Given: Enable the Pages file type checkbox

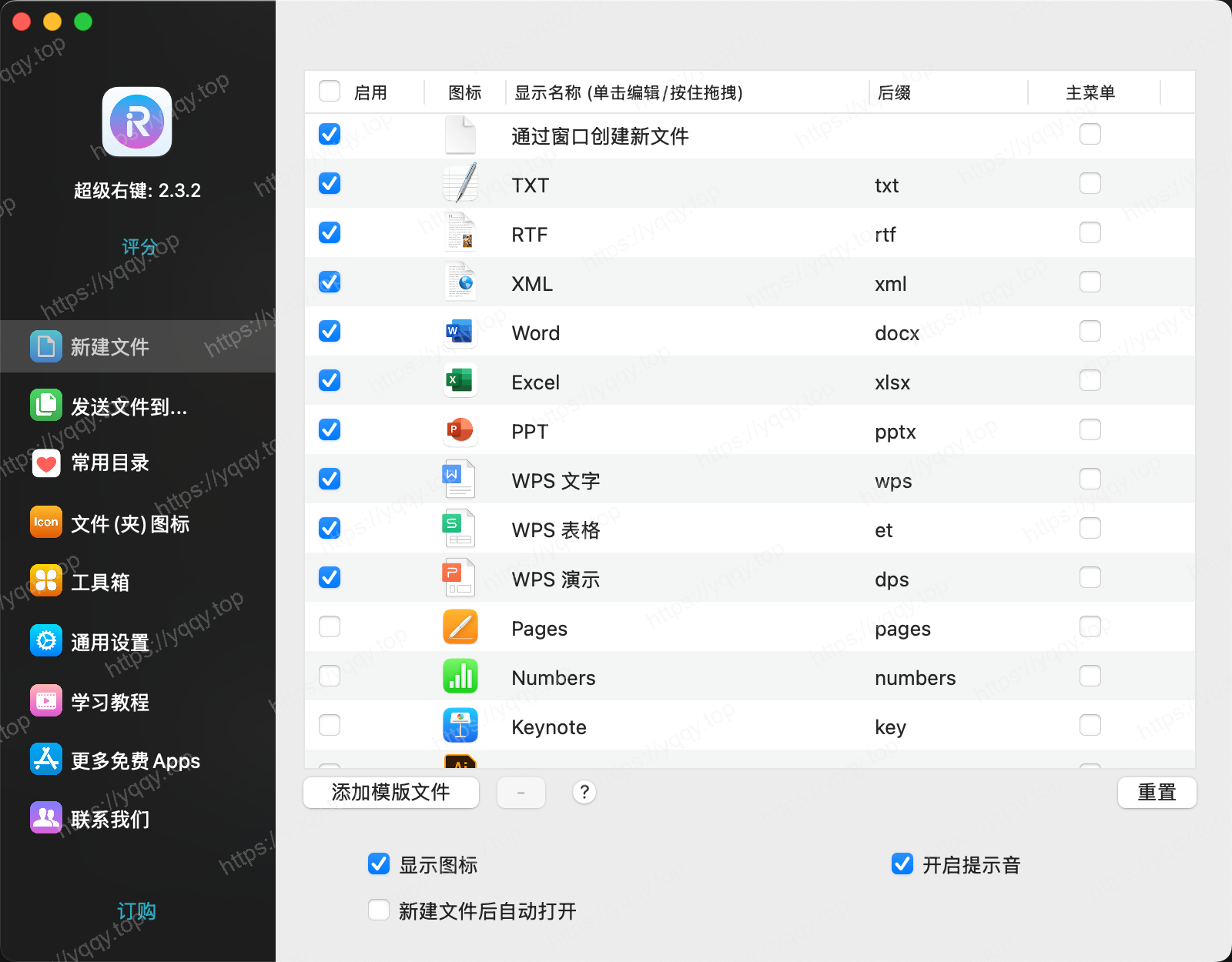Looking at the screenshot, I should 330,627.
